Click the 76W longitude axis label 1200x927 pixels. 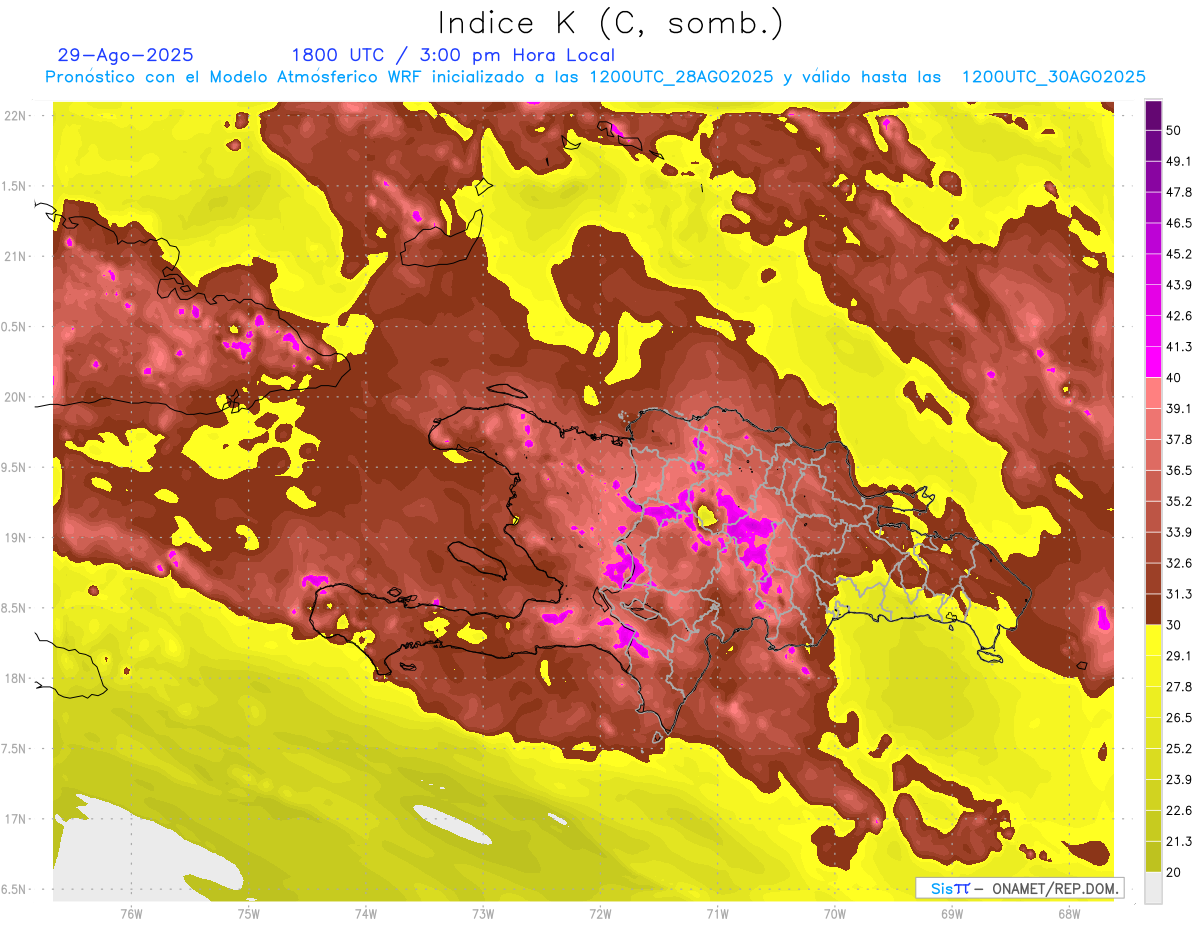click(x=131, y=913)
